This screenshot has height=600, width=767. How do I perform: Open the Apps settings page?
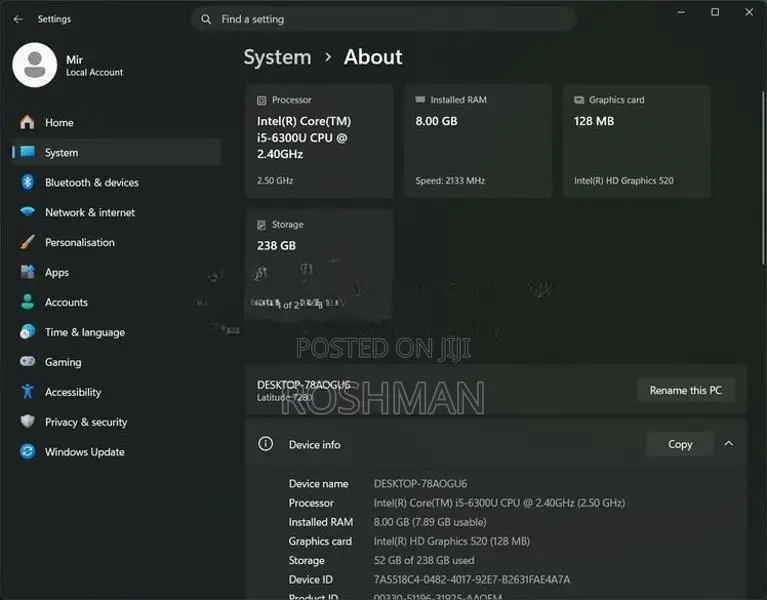coord(116,272)
